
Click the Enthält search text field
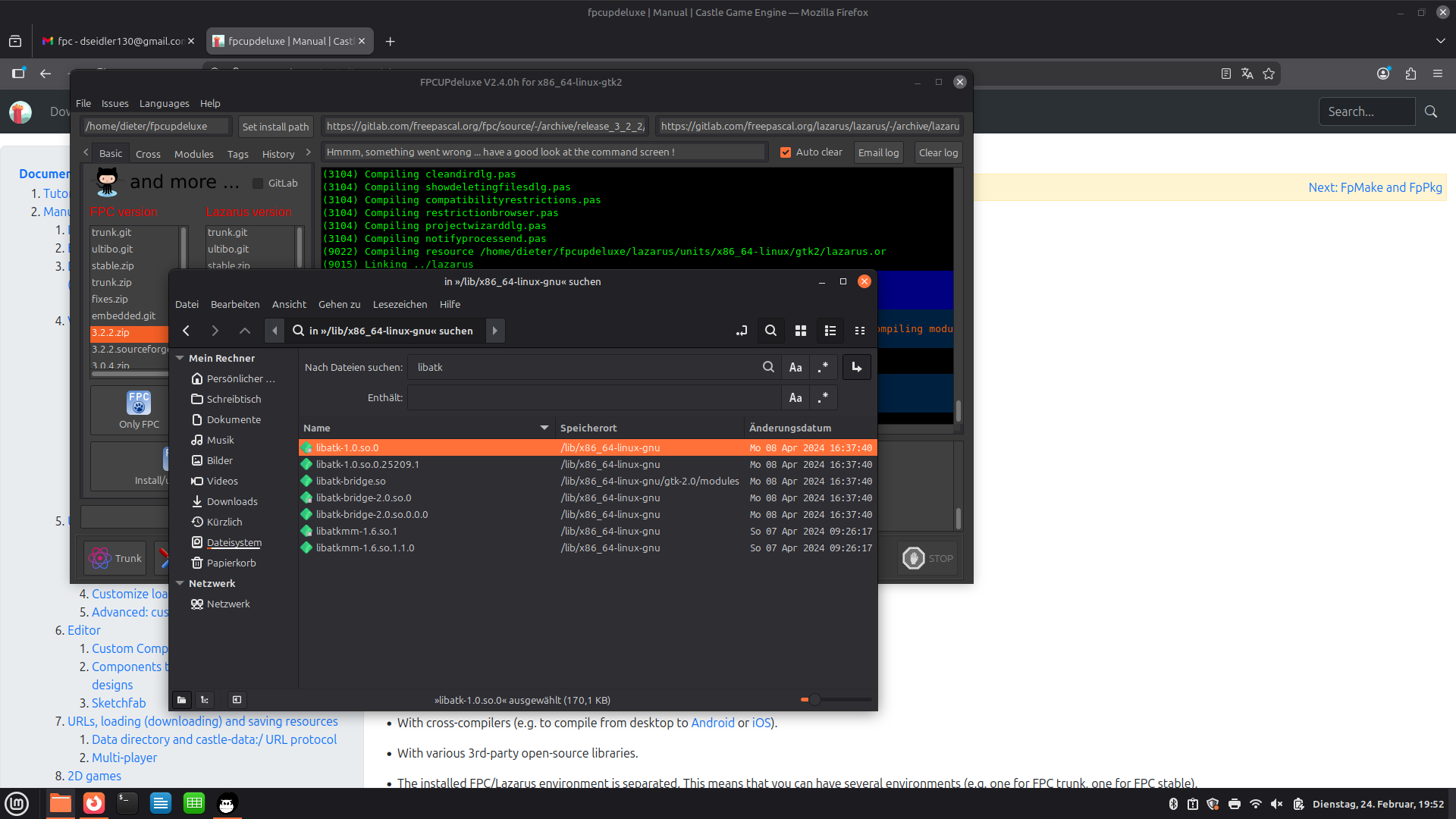(594, 397)
